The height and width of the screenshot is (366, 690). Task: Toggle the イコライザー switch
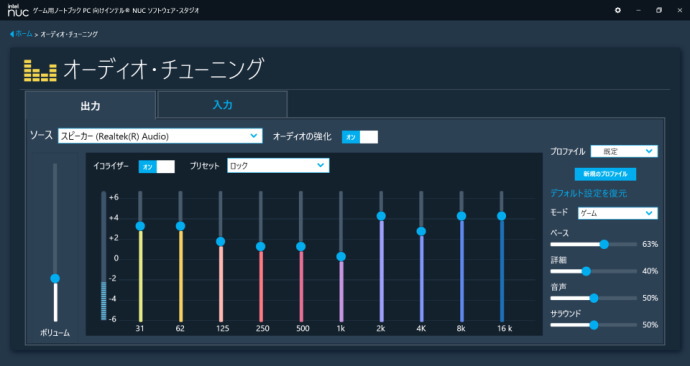pyautogui.click(x=157, y=167)
